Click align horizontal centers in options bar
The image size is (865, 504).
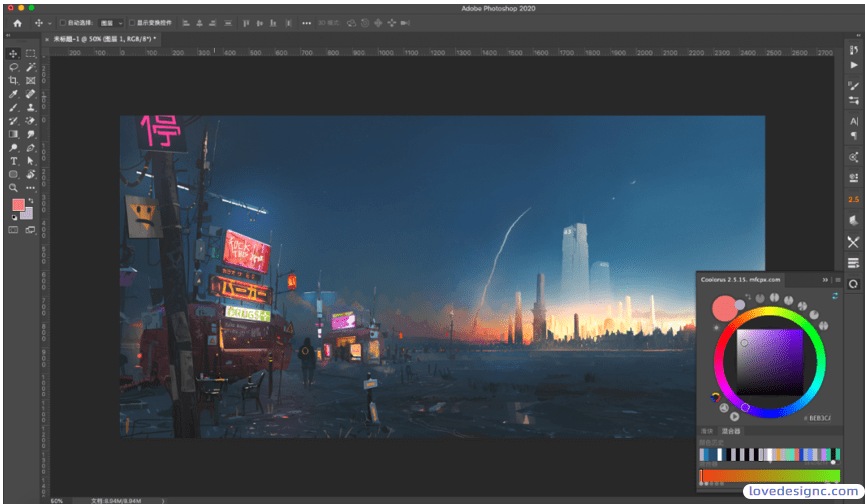point(199,23)
